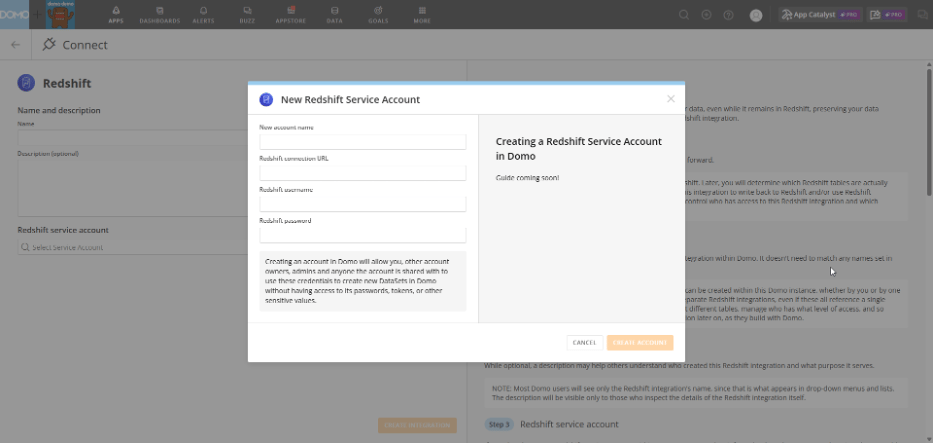Open Buzz in top navigation
Image resolution: width=934 pixels, height=444 pixels.
pyautogui.click(x=247, y=15)
